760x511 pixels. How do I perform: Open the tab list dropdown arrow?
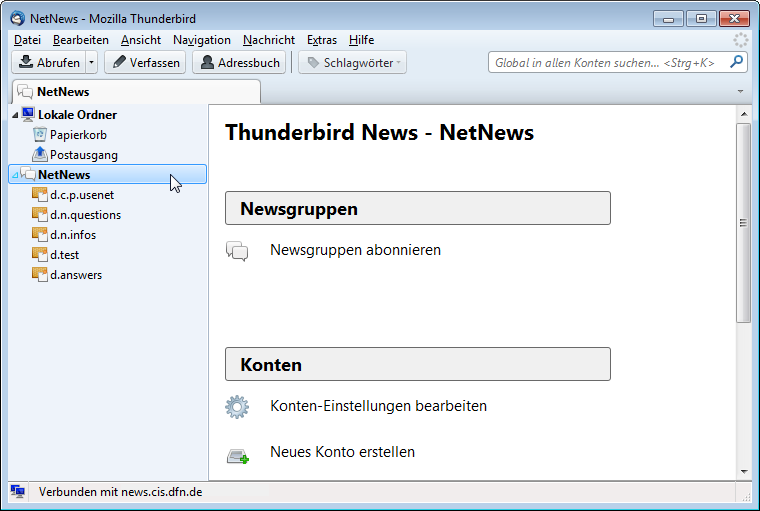coord(740,91)
